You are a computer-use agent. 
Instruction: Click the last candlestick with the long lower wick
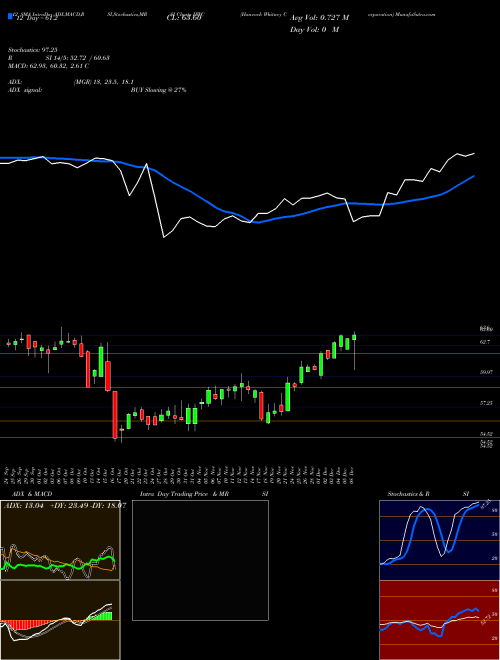(354, 350)
